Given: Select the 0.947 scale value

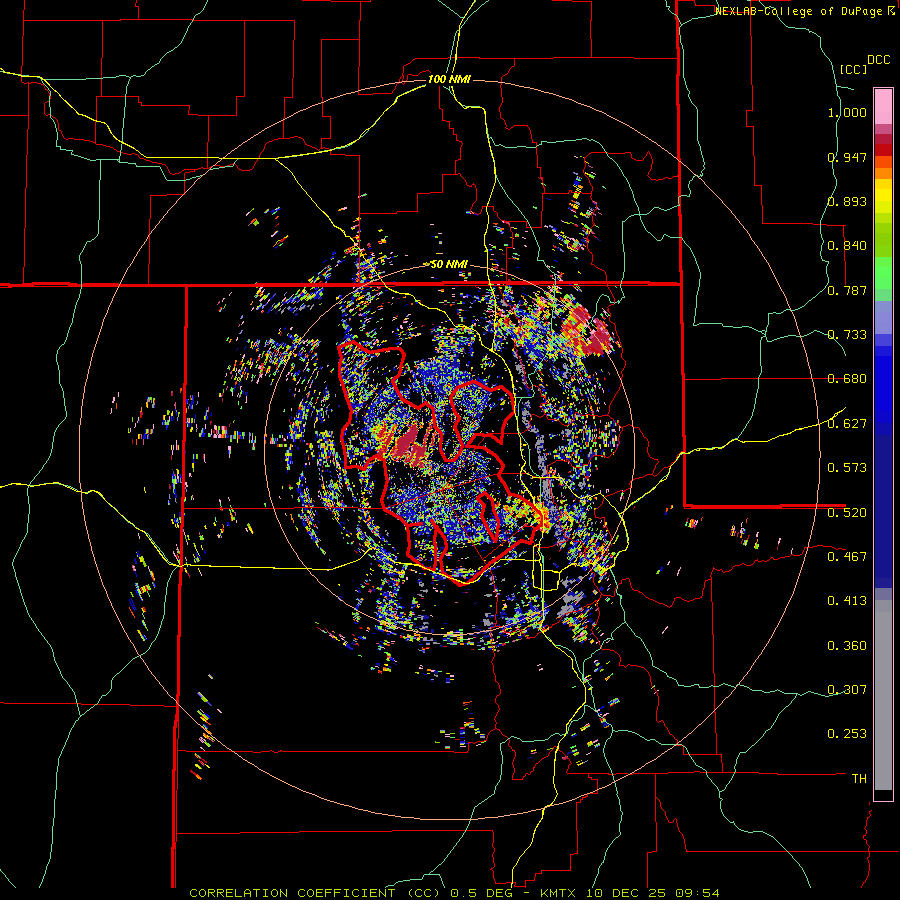Looking at the screenshot, I should pos(847,157).
